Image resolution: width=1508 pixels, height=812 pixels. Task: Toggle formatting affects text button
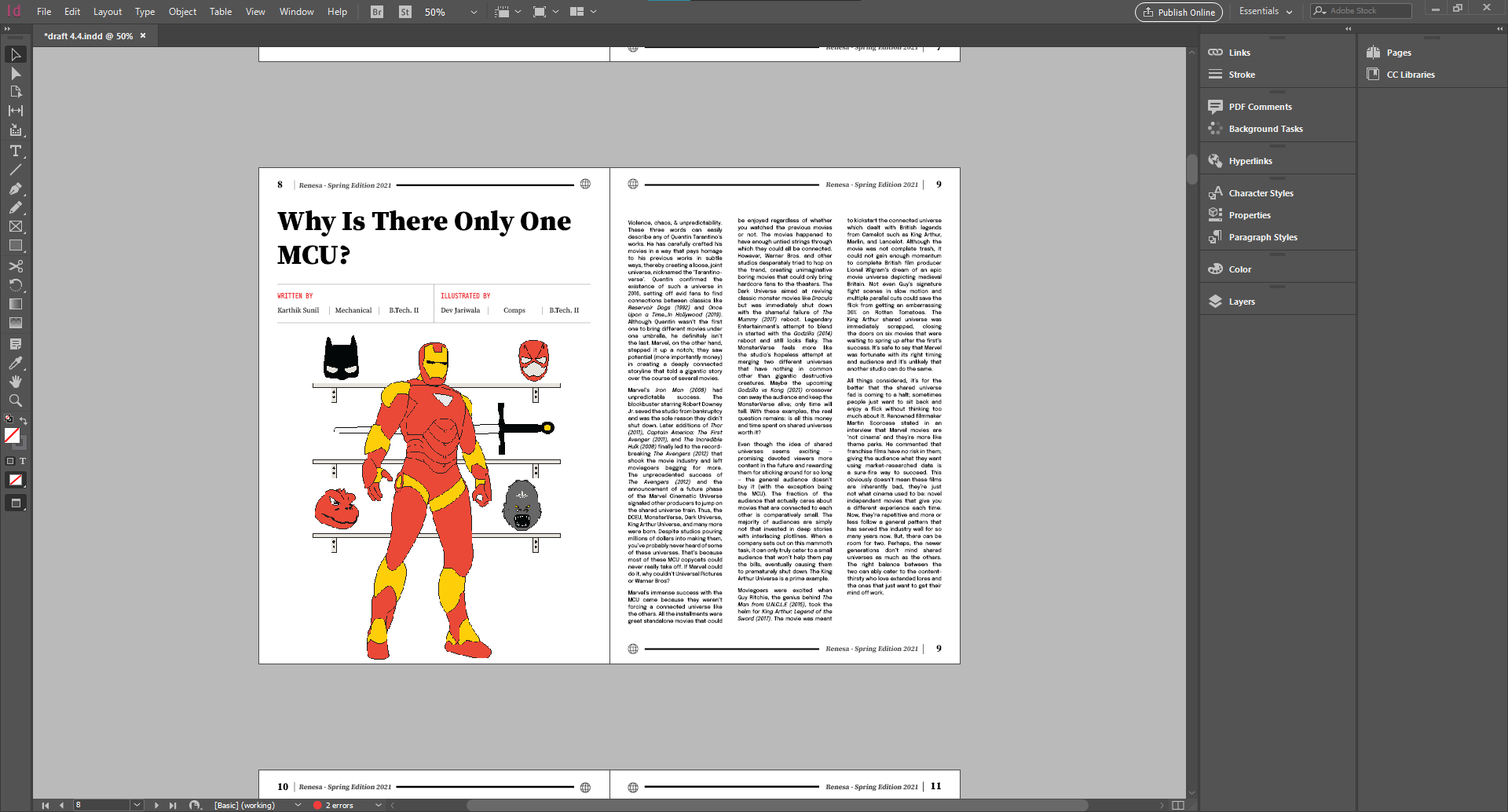point(23,461)
